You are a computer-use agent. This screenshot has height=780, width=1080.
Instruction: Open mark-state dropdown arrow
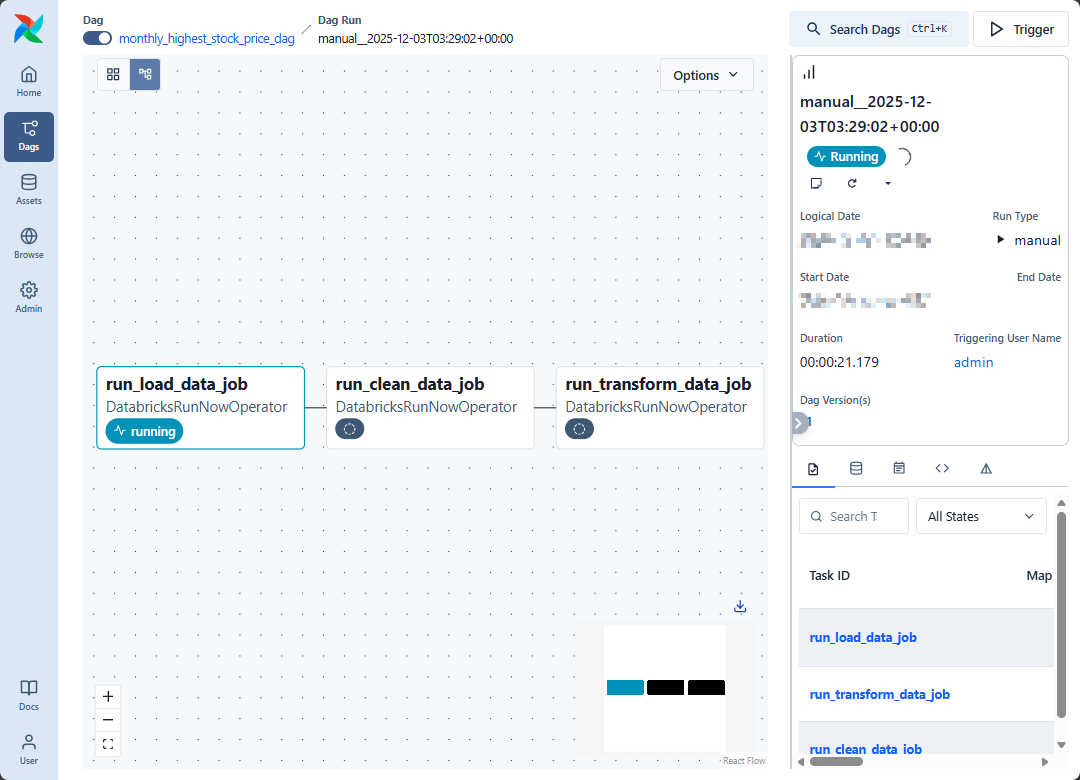point(888,183)
